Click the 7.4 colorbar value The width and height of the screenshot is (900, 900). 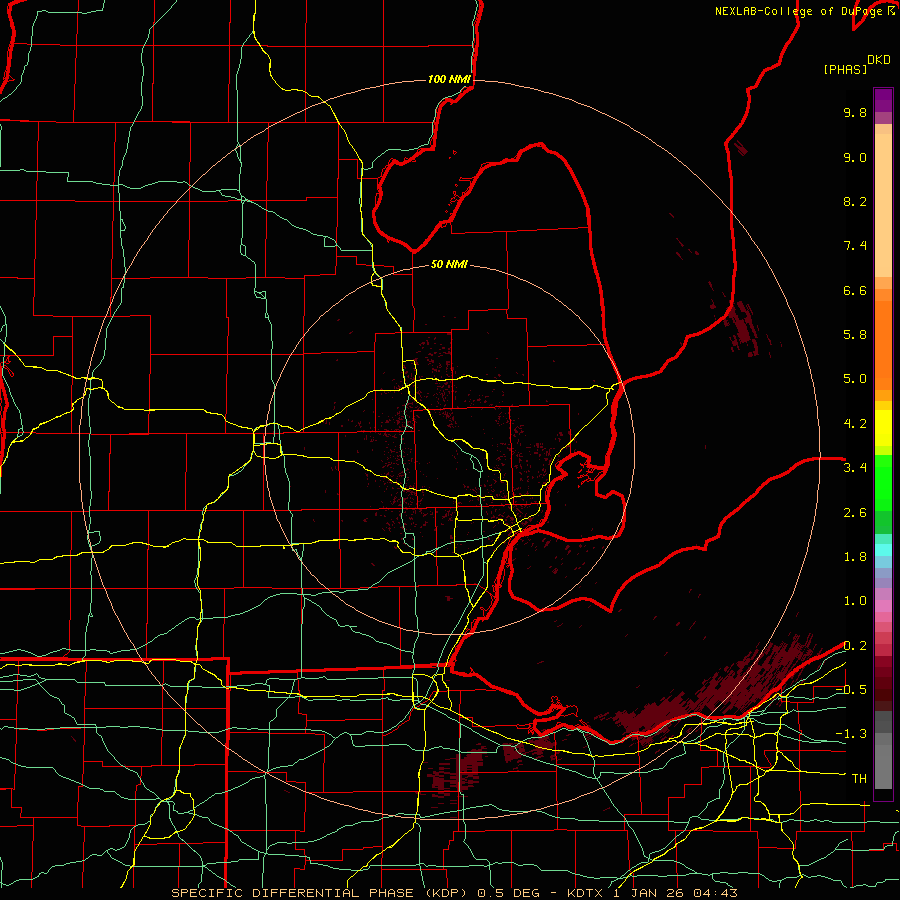click(855, 246)
